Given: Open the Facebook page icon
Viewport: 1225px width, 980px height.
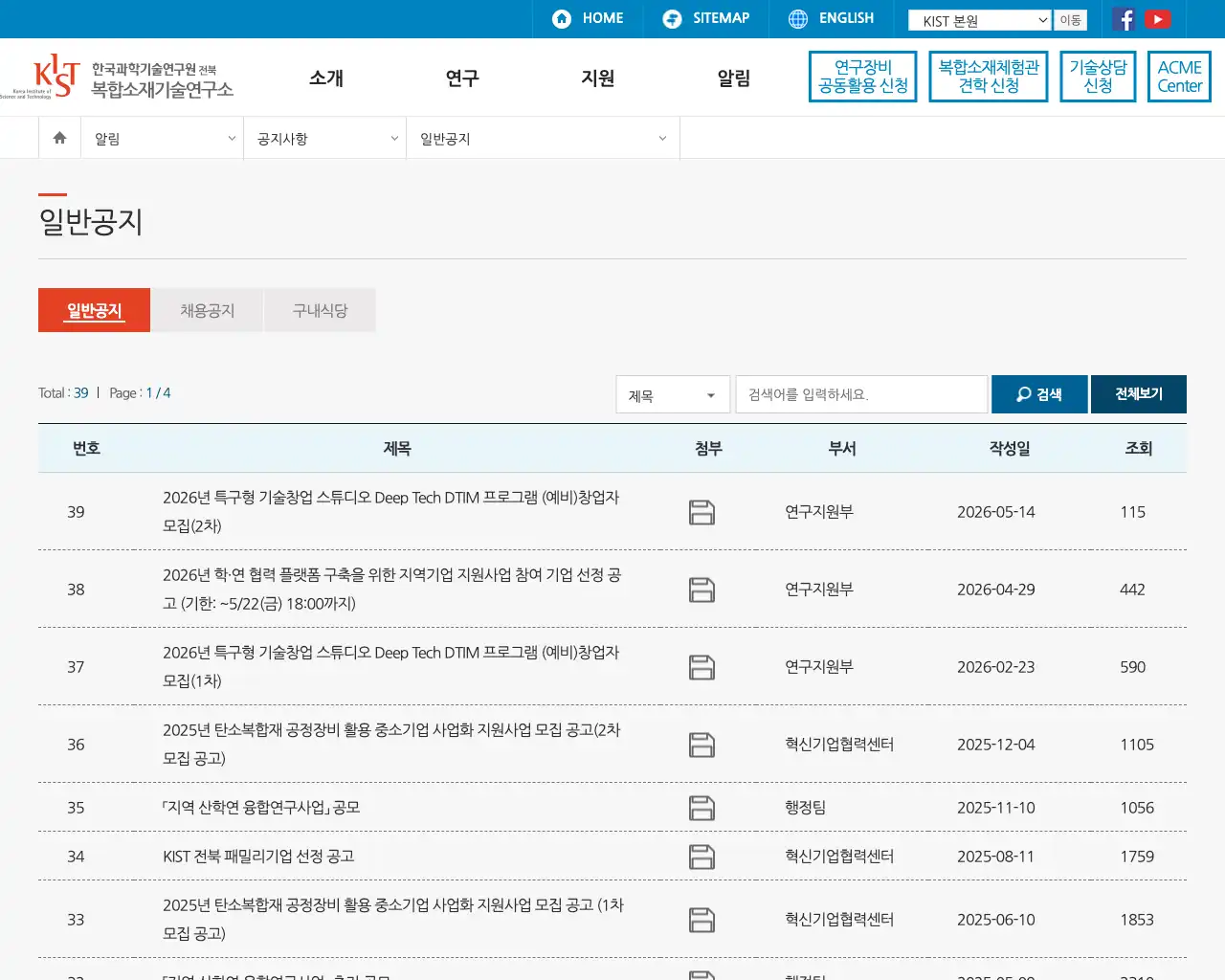Looking at the screenshot, I should (x=1125, y=19).
